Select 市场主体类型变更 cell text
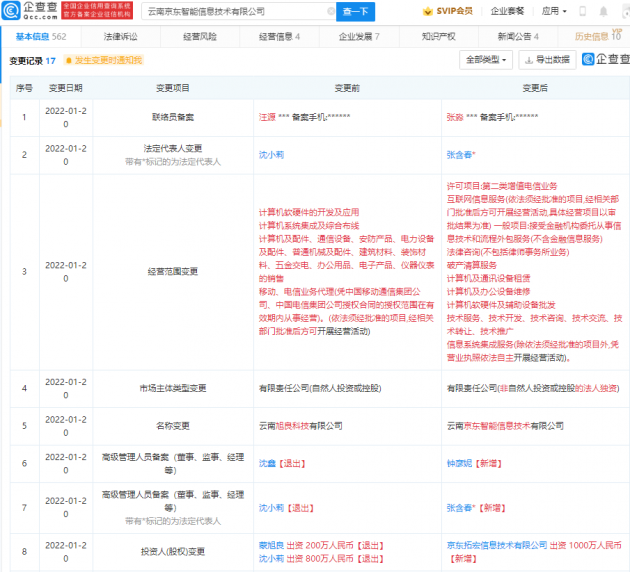 point(173,388)
